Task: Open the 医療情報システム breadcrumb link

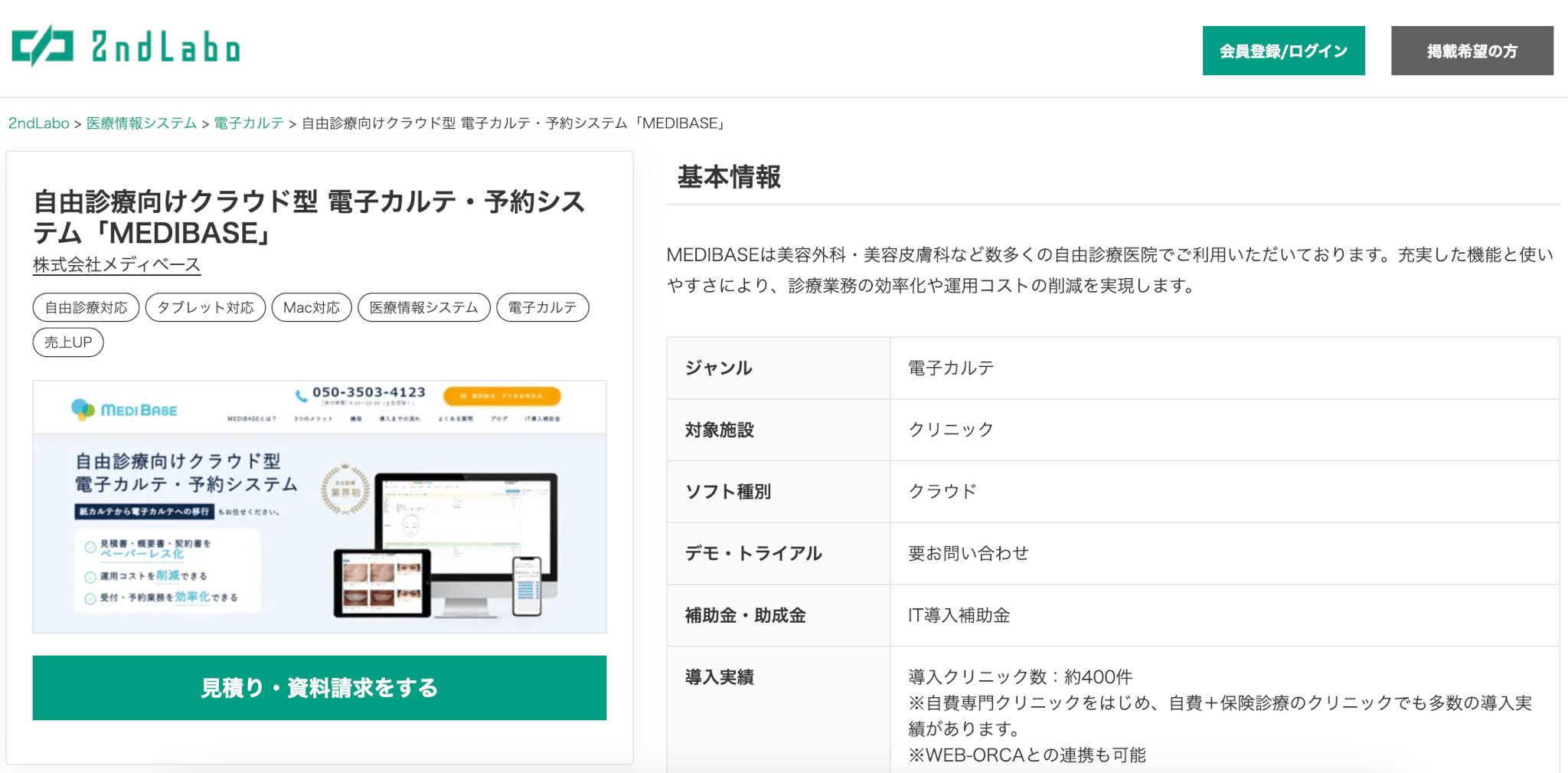Action: (x=142, y=122)
